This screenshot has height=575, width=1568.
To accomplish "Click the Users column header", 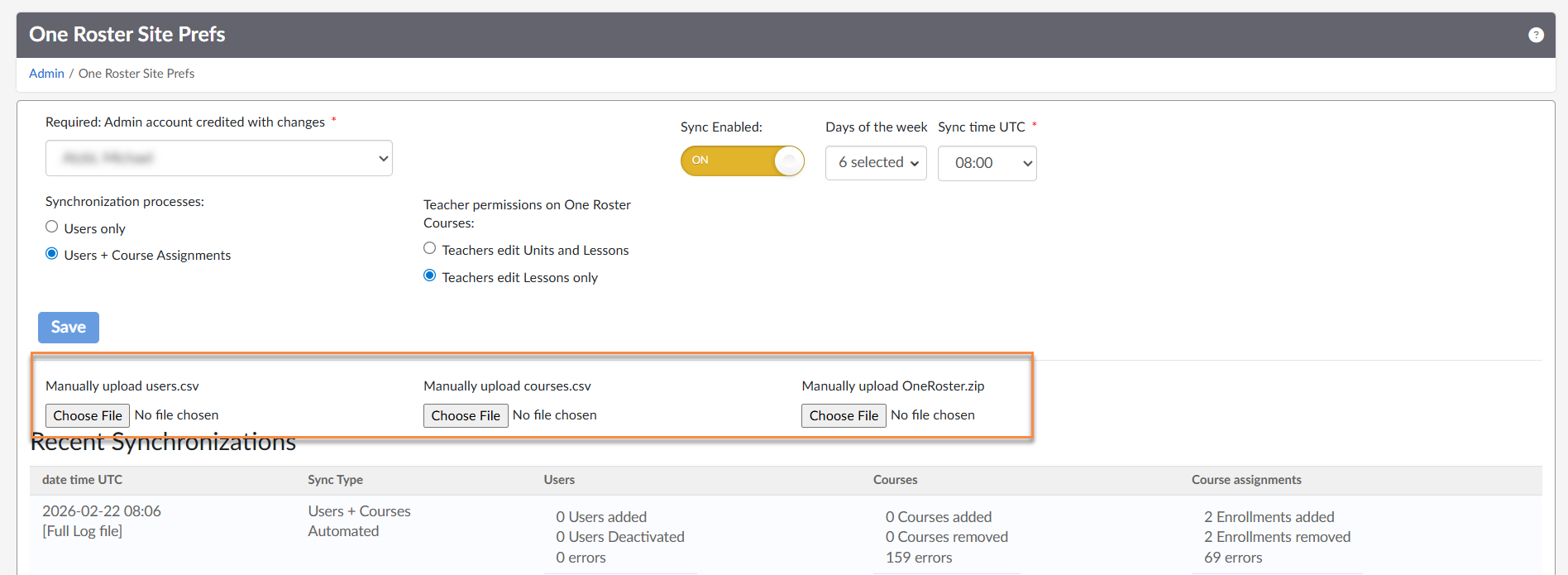I will [x=559, y=480].
